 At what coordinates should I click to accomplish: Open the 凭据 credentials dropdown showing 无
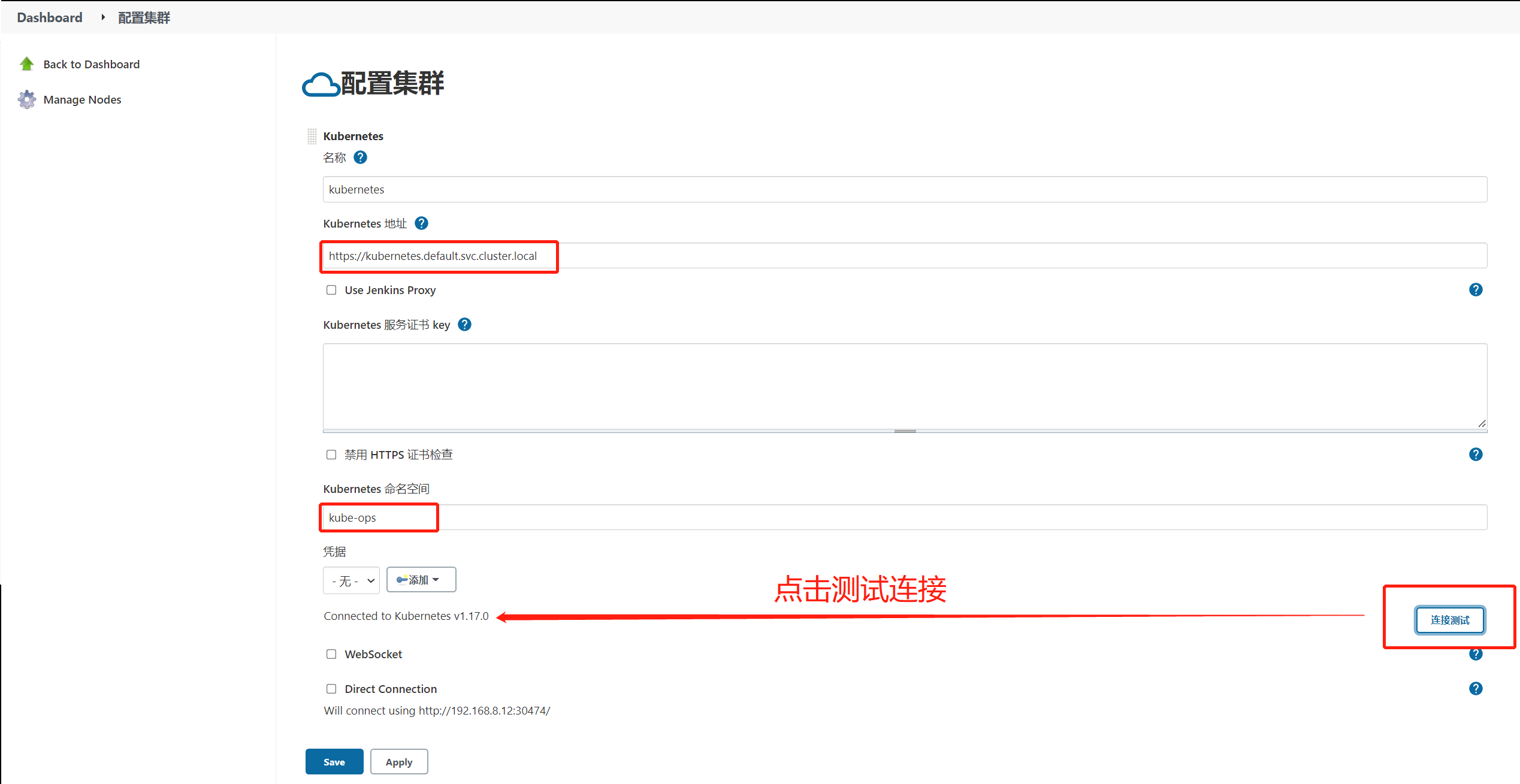(x=351, y=580)
